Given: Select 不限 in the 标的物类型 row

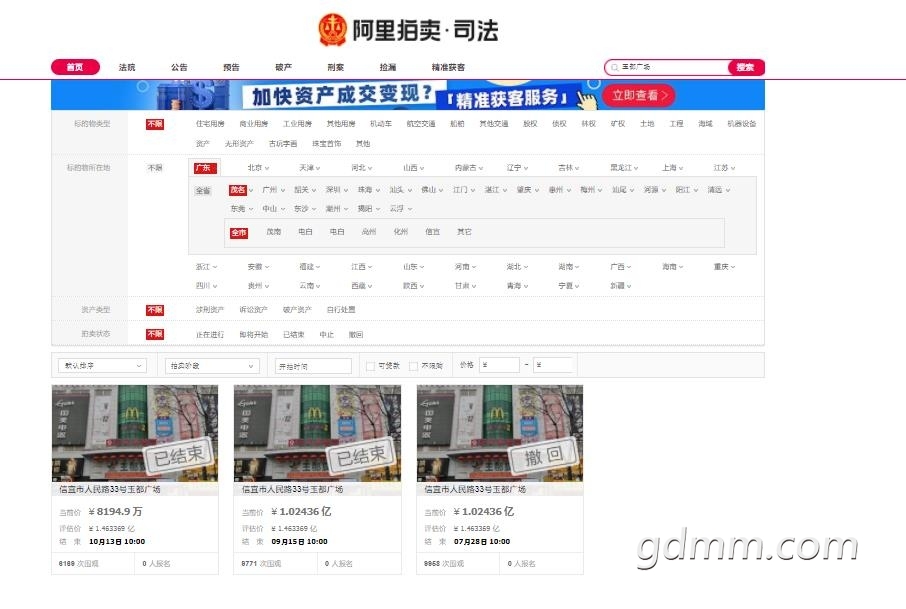Looking at the screenshot, I should coord(155,124).
